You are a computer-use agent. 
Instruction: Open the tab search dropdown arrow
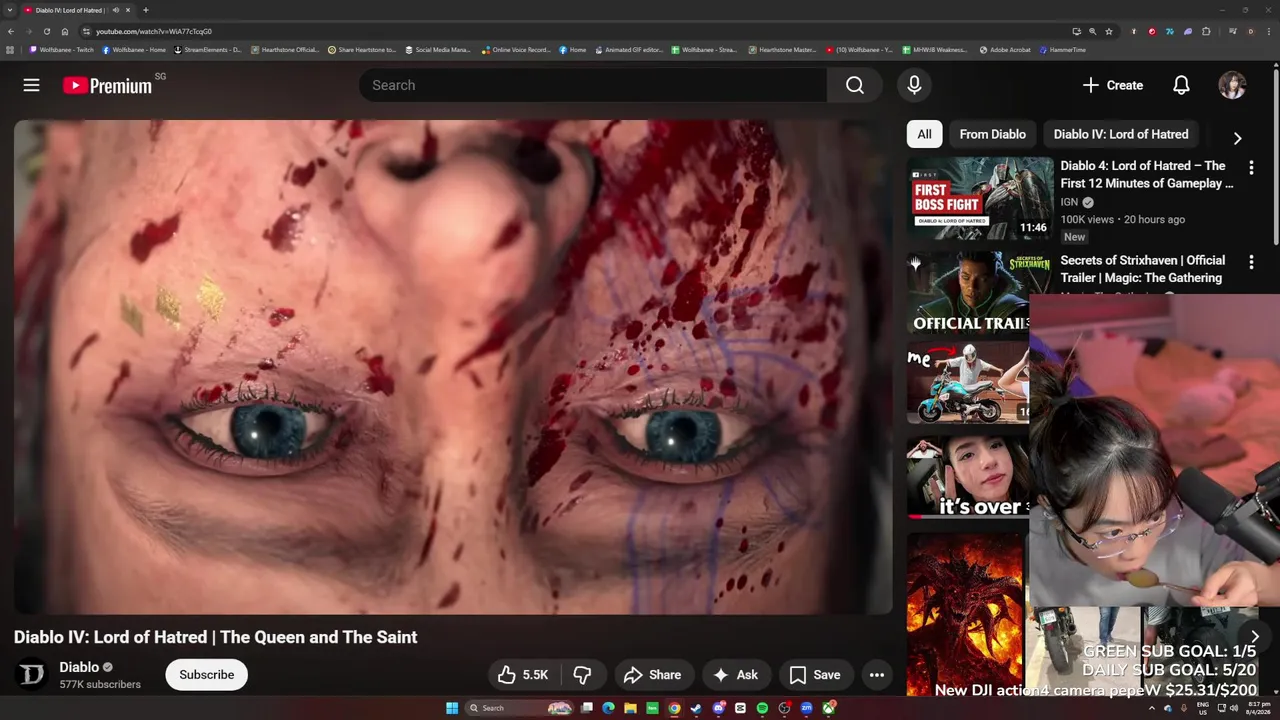(x=9, y=10)
